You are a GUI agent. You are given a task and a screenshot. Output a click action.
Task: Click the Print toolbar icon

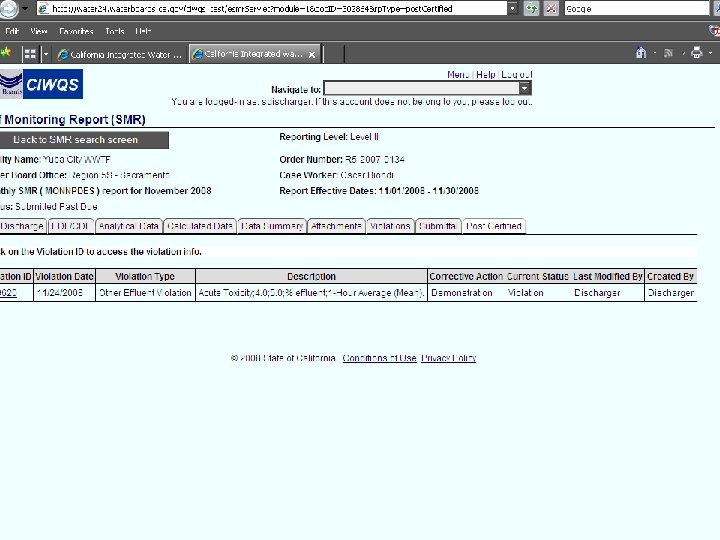tap(697, 53)
